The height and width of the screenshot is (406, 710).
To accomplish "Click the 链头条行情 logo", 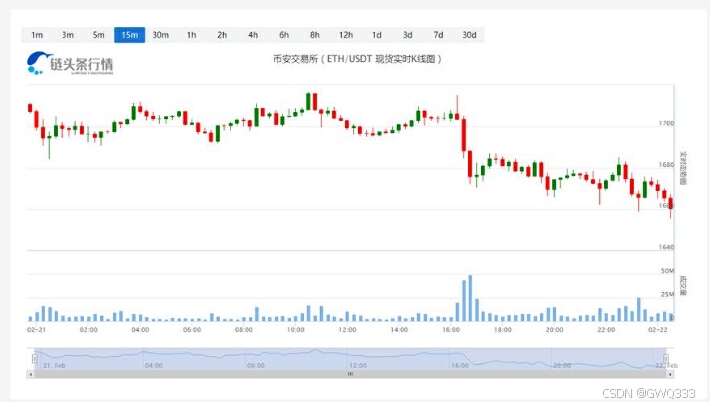I will point(70,63).
